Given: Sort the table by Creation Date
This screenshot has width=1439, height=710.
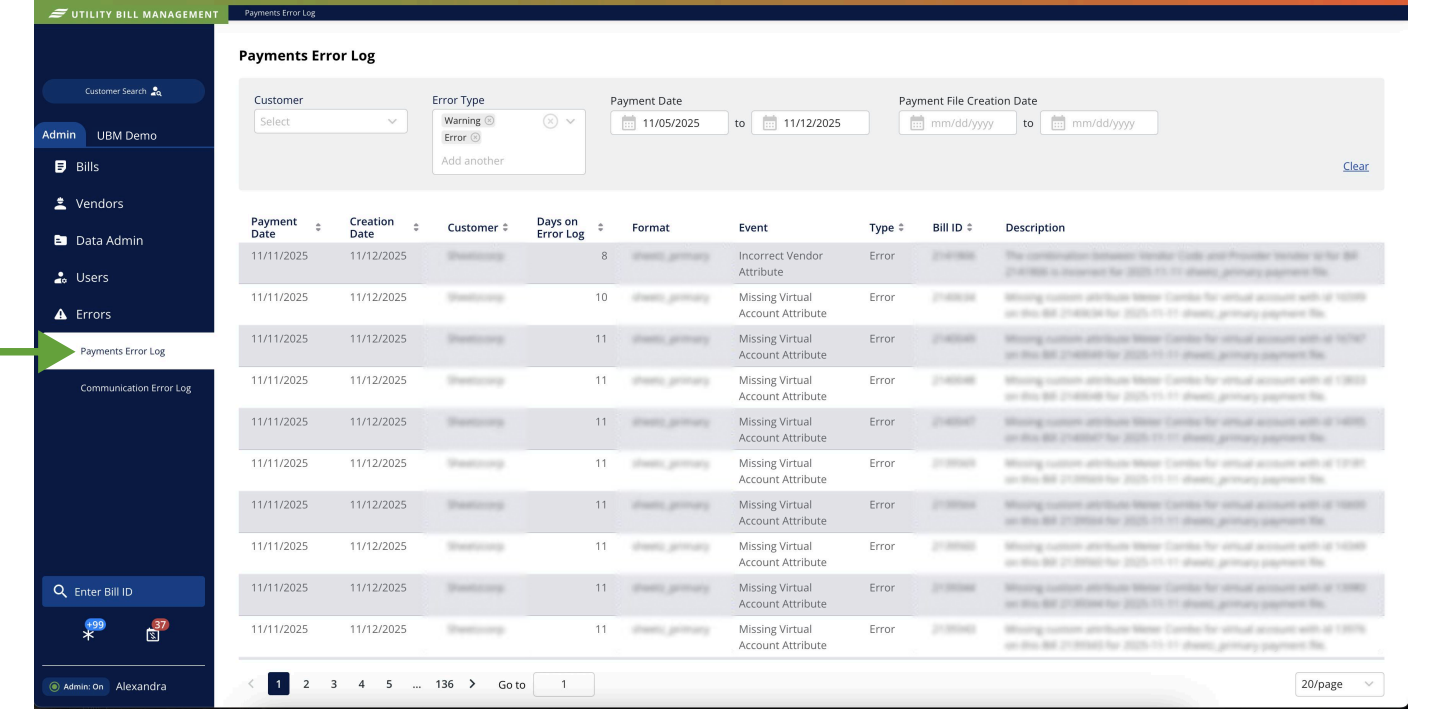Looking at the screenshot, I should [416, 228].
